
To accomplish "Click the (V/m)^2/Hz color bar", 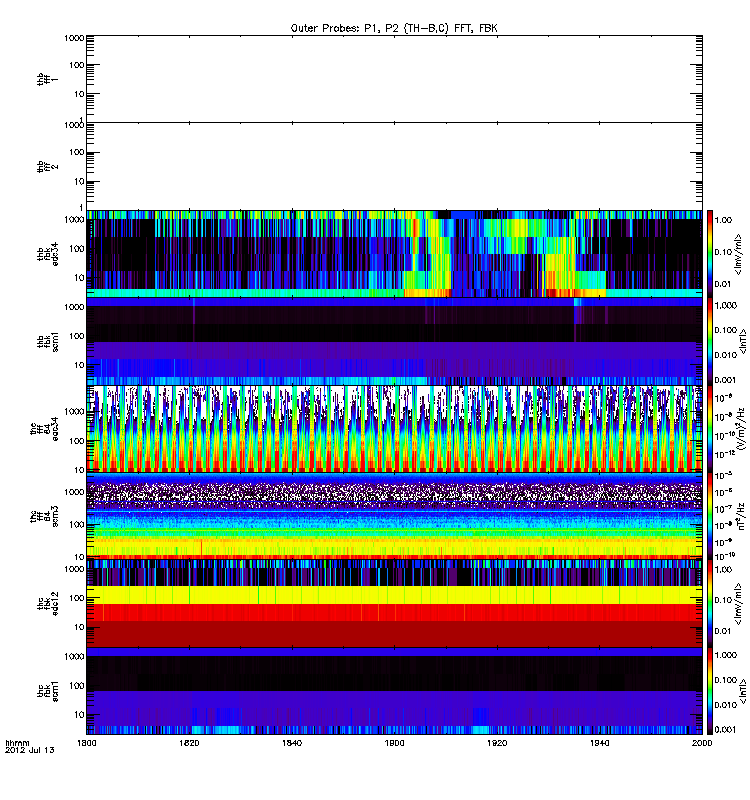I will [710, 428].
